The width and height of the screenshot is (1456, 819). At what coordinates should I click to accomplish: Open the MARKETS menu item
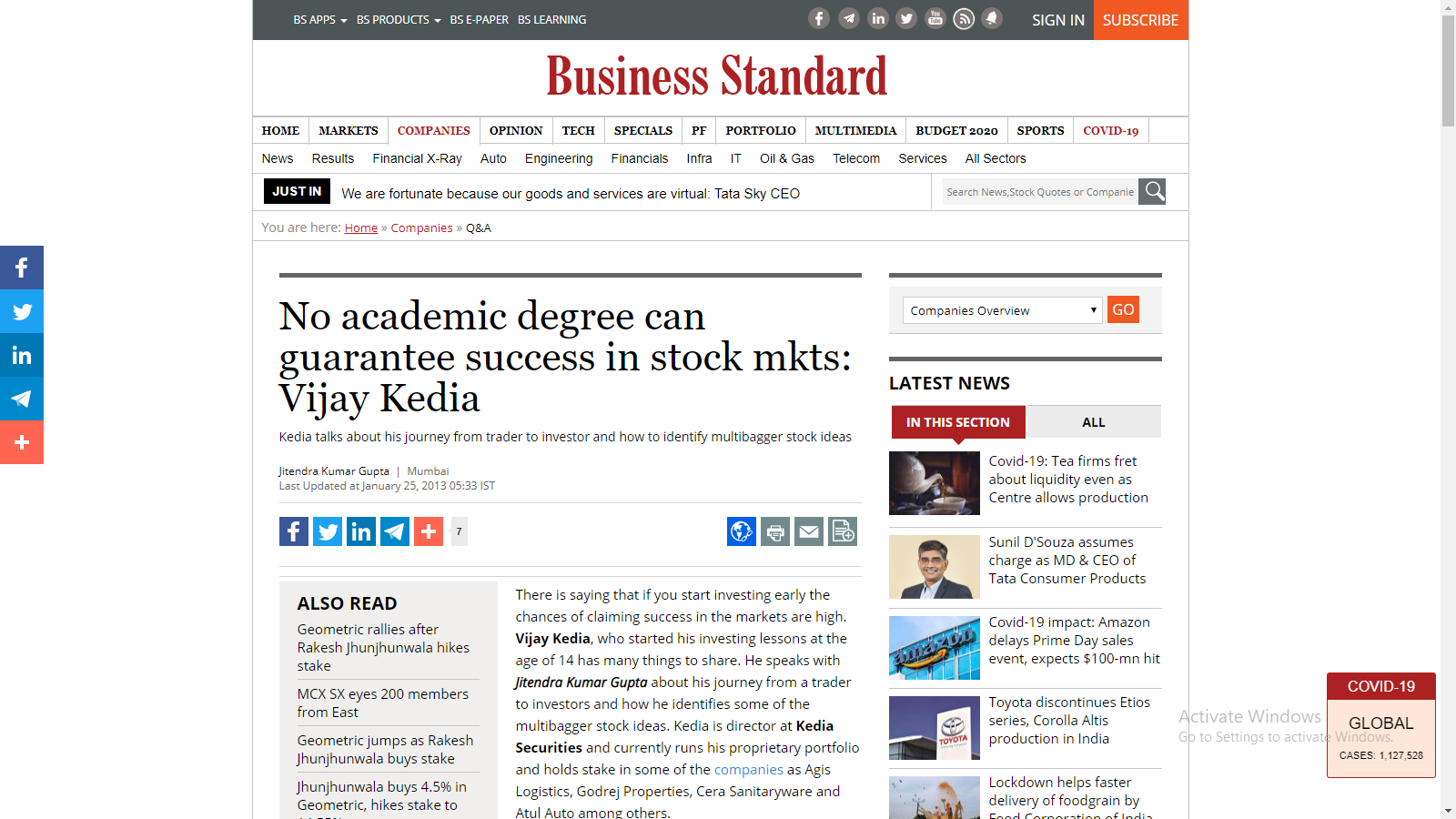click(349, 130)
